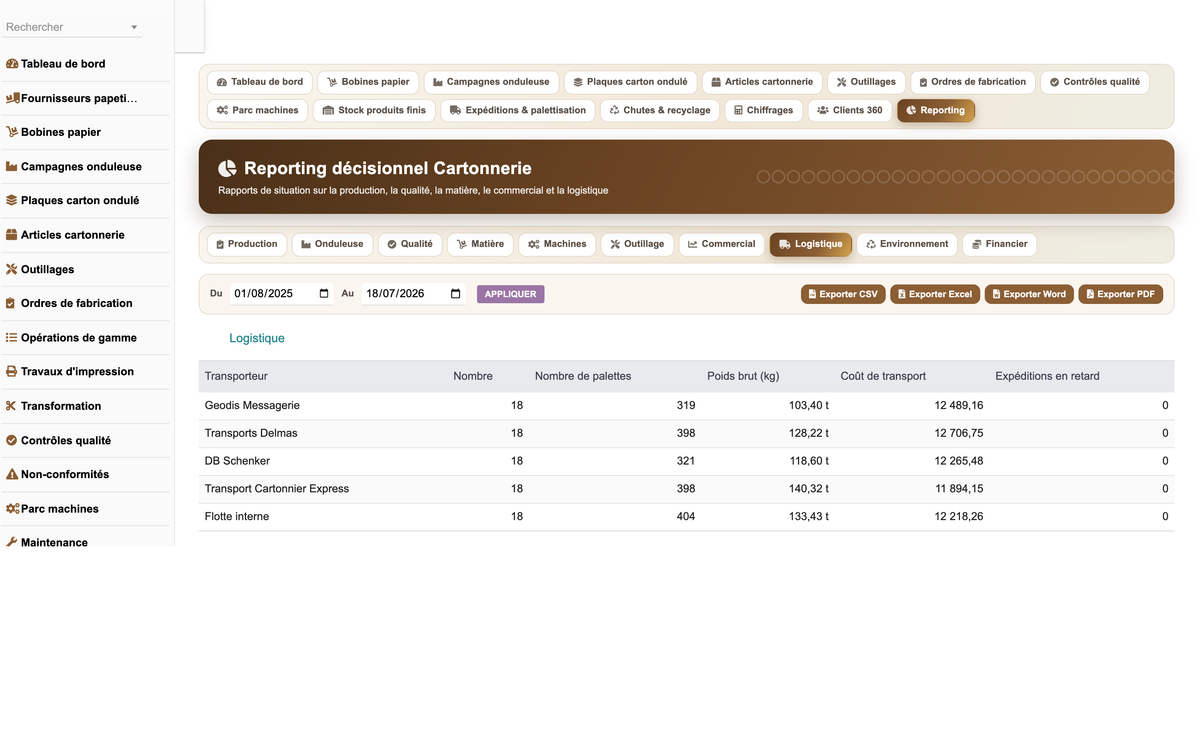Click the Tableau de bord sidebar gauge icon

tap(12, 64)
